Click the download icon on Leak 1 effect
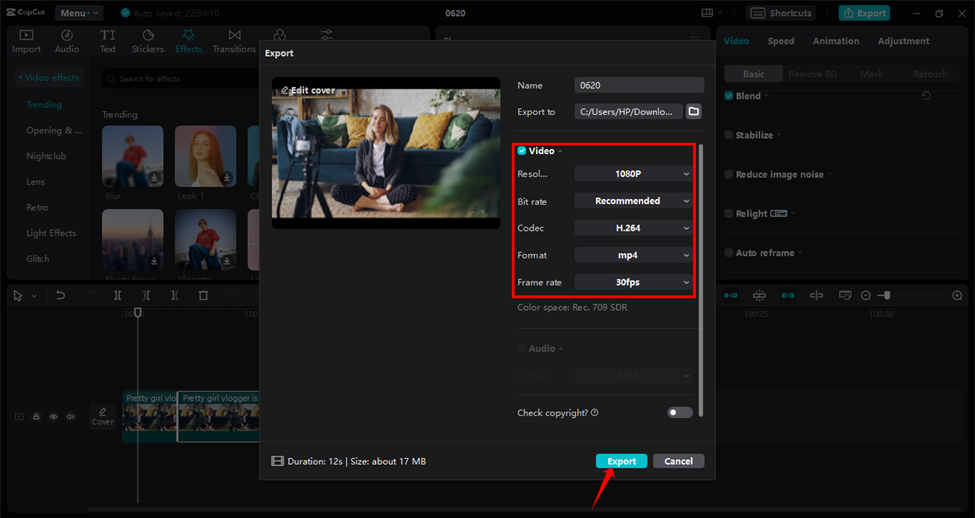 click(x=227, y=178)
